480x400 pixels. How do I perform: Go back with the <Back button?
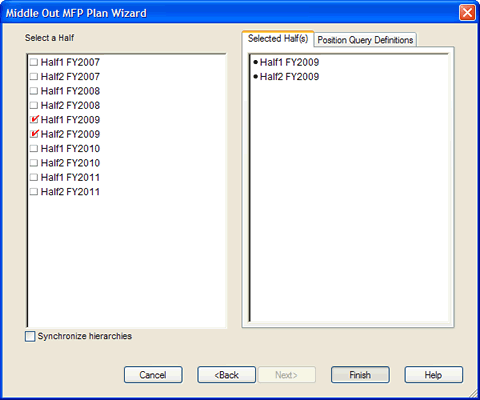click(226, 375)
